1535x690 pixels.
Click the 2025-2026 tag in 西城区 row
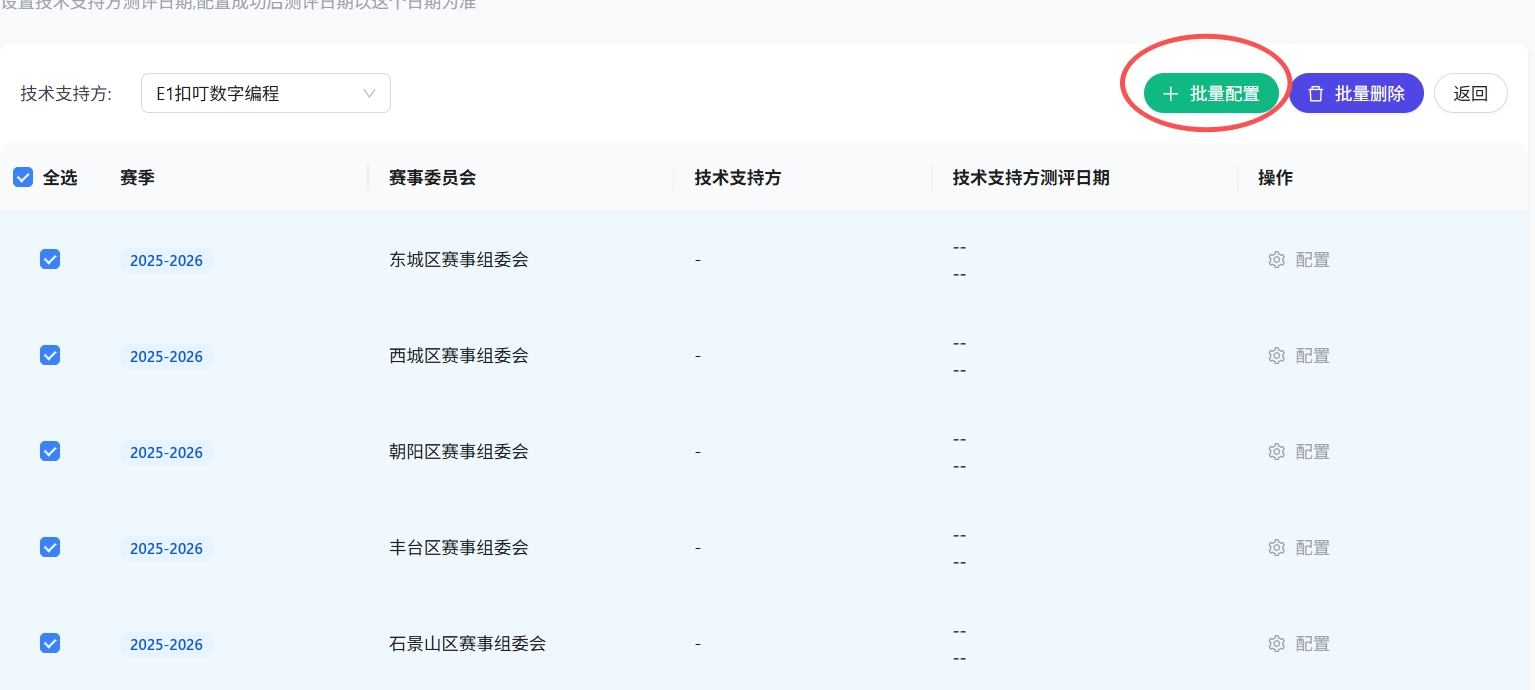[x=166, y=356]
